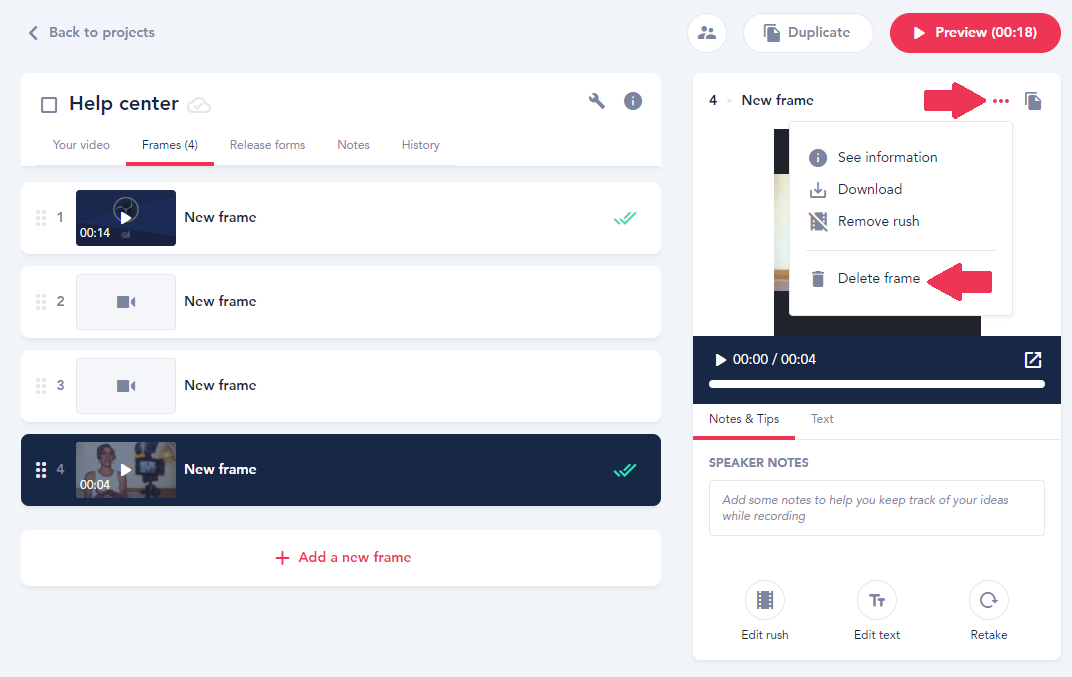Select Delete frame from the menu
The width and height of the screenshot is (1072, 677).
(878, 279)
